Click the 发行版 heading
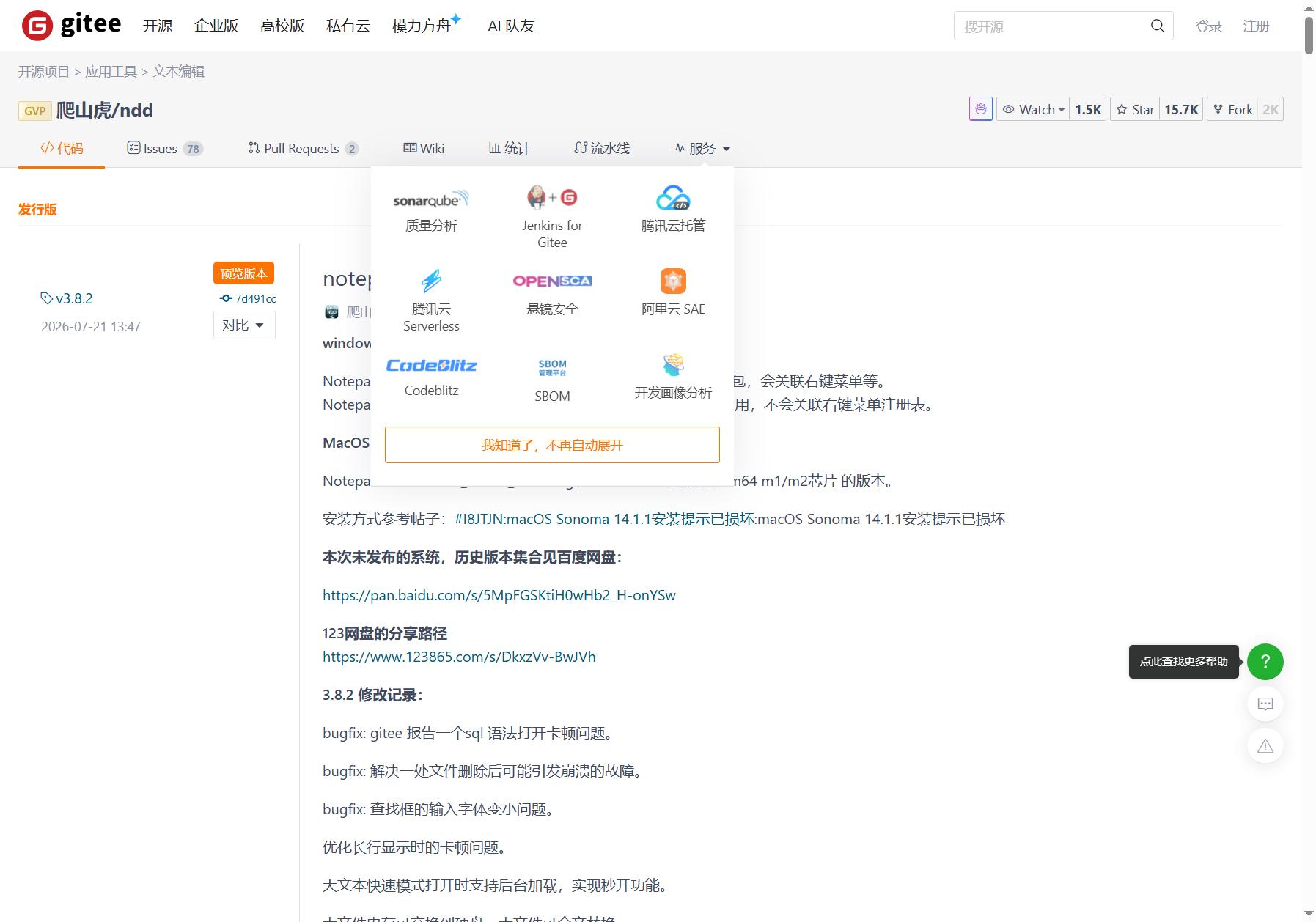The image size is (1316, 922). [x=37, y=210]
